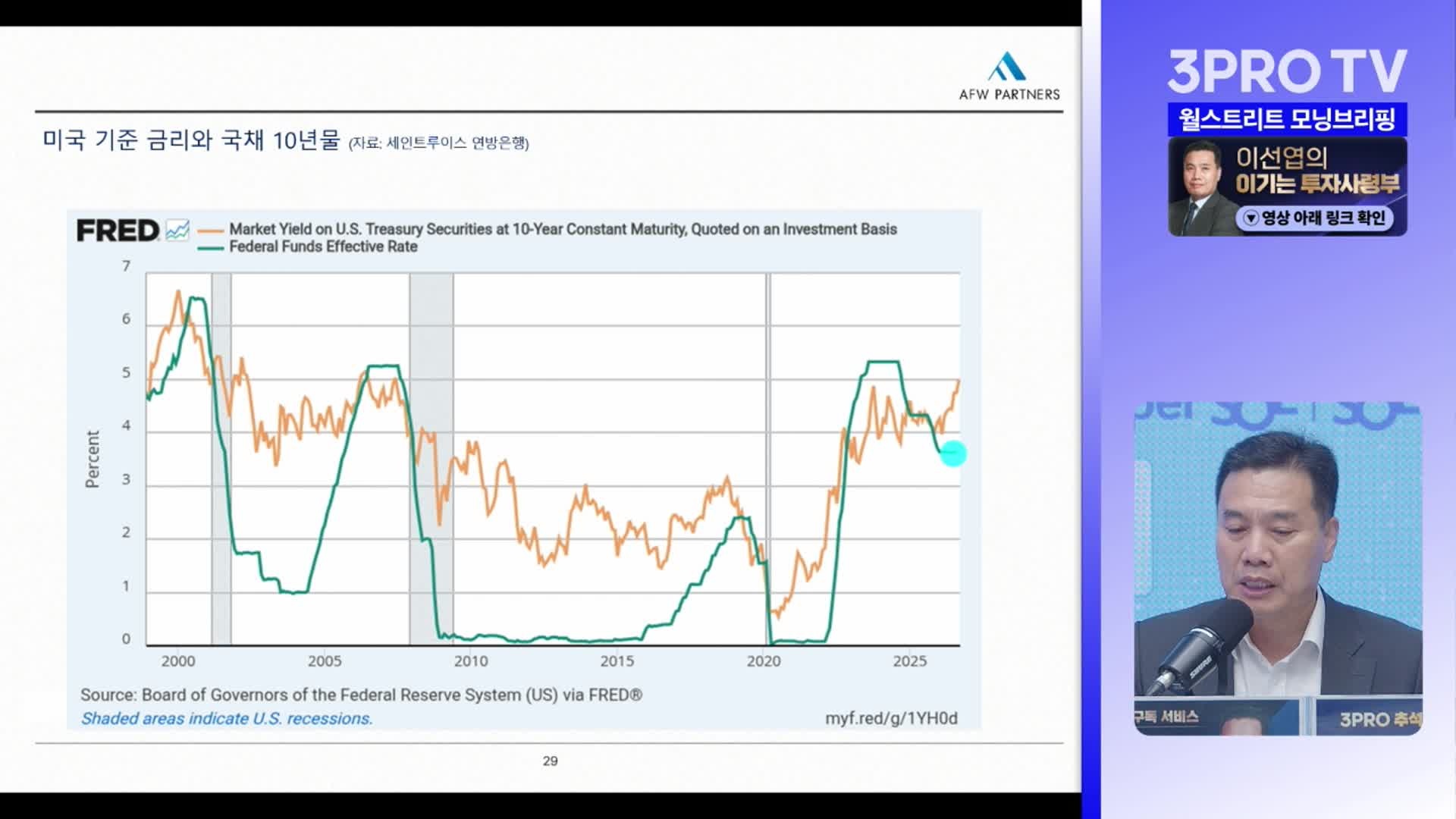Click the 7 y-axis value

[127, 266]
